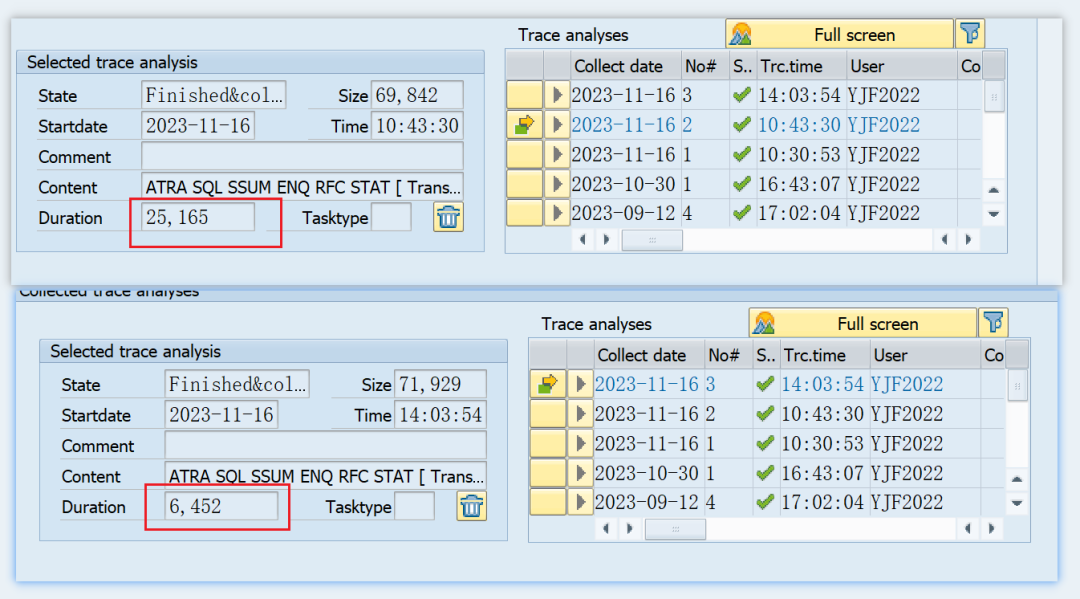Screen dimensions: 1080x599
Task: Click Collect date column header in bottom table
Action: pos(650,355)
